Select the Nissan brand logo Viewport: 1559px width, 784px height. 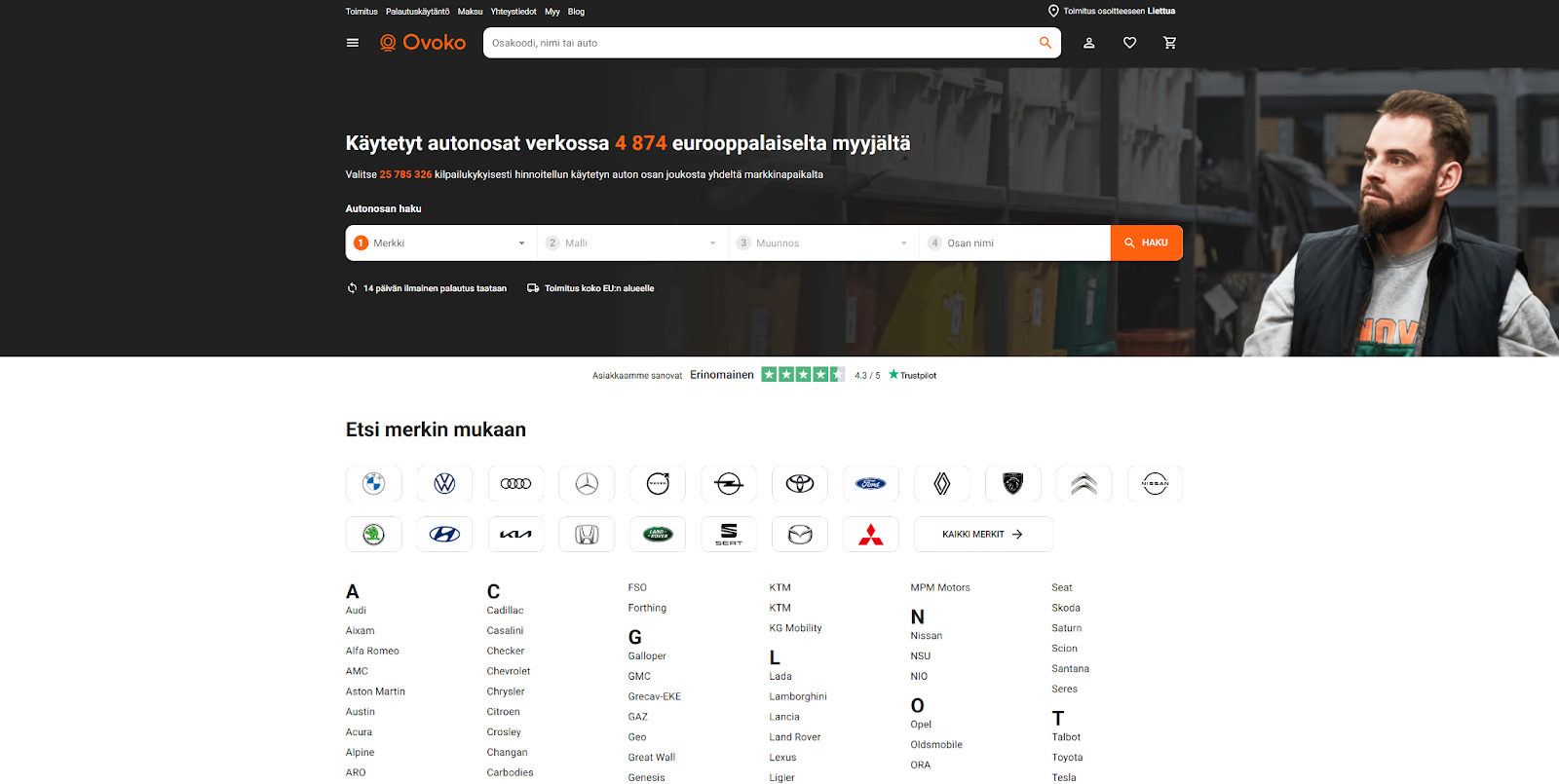(1156, 484)
